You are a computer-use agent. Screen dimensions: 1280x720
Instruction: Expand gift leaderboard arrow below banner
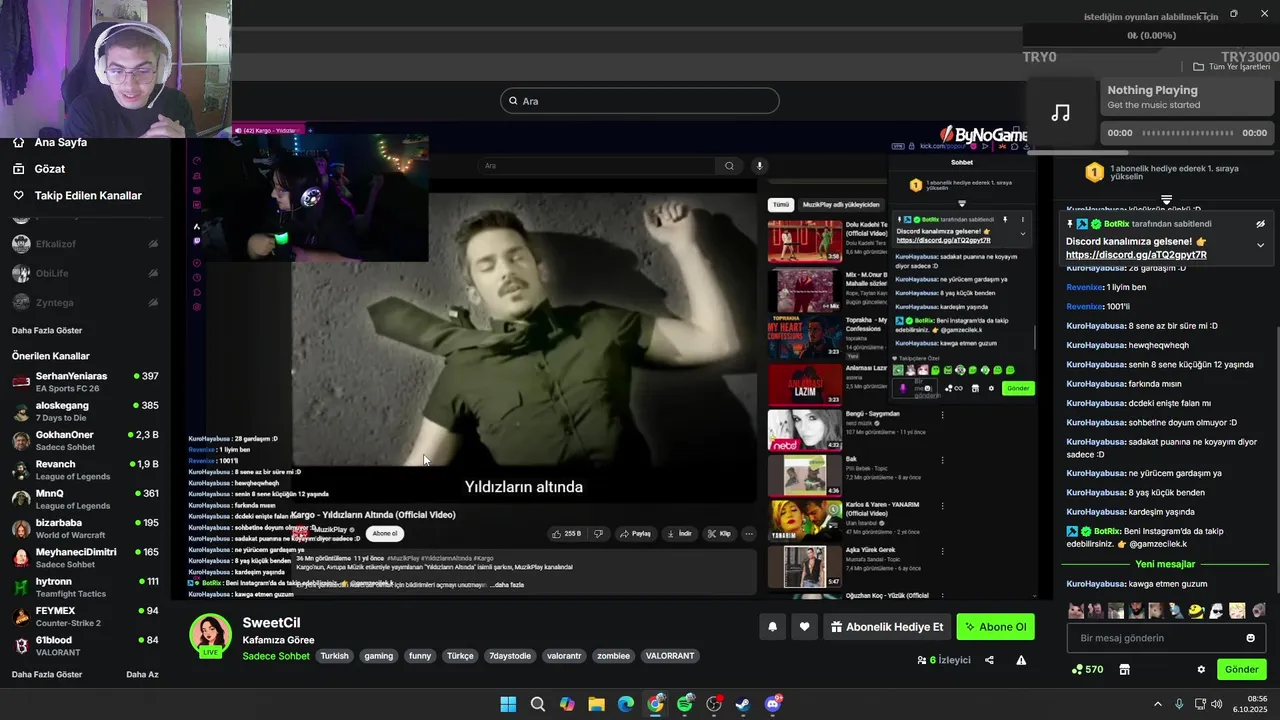coord(1166,201)
